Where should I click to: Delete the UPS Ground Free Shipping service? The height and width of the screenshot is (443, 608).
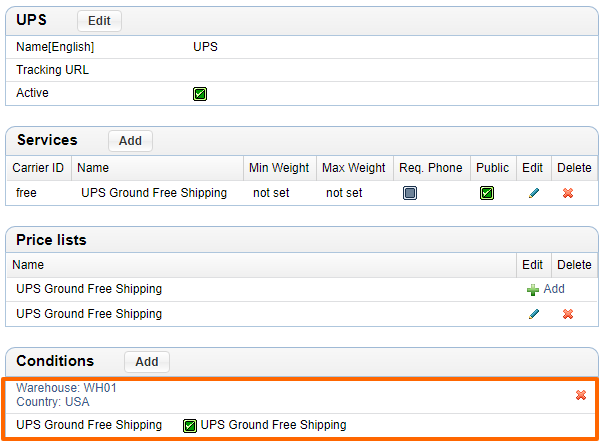[568, 193]
